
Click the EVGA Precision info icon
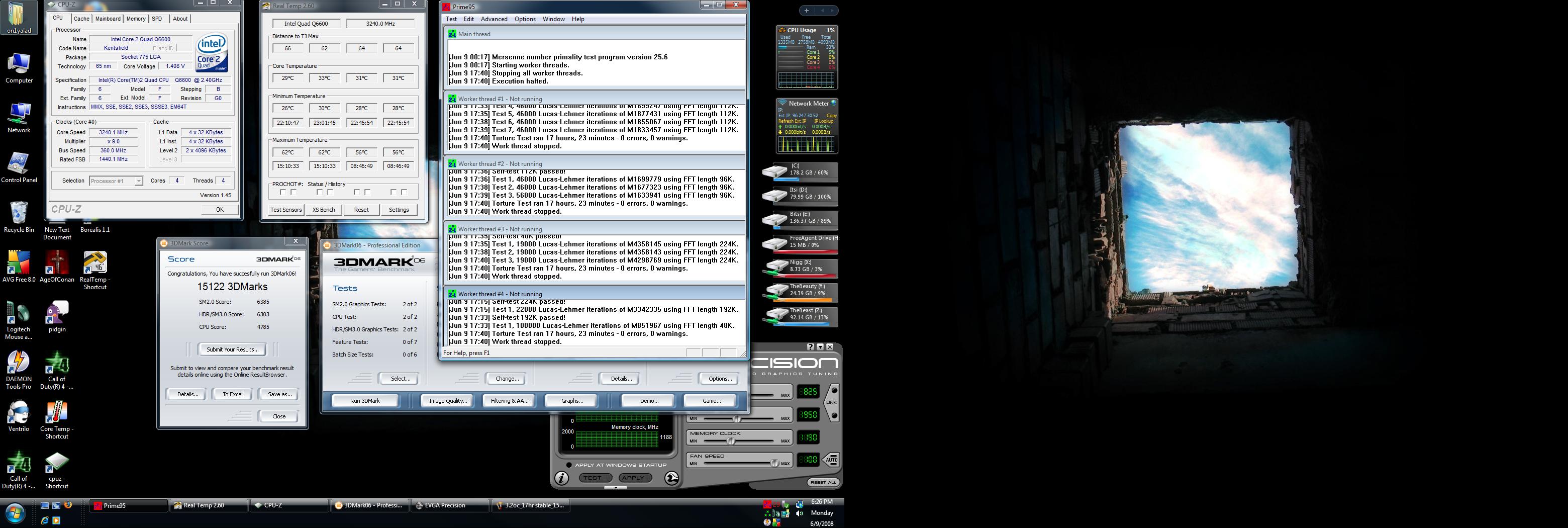(x=562, y=478)
